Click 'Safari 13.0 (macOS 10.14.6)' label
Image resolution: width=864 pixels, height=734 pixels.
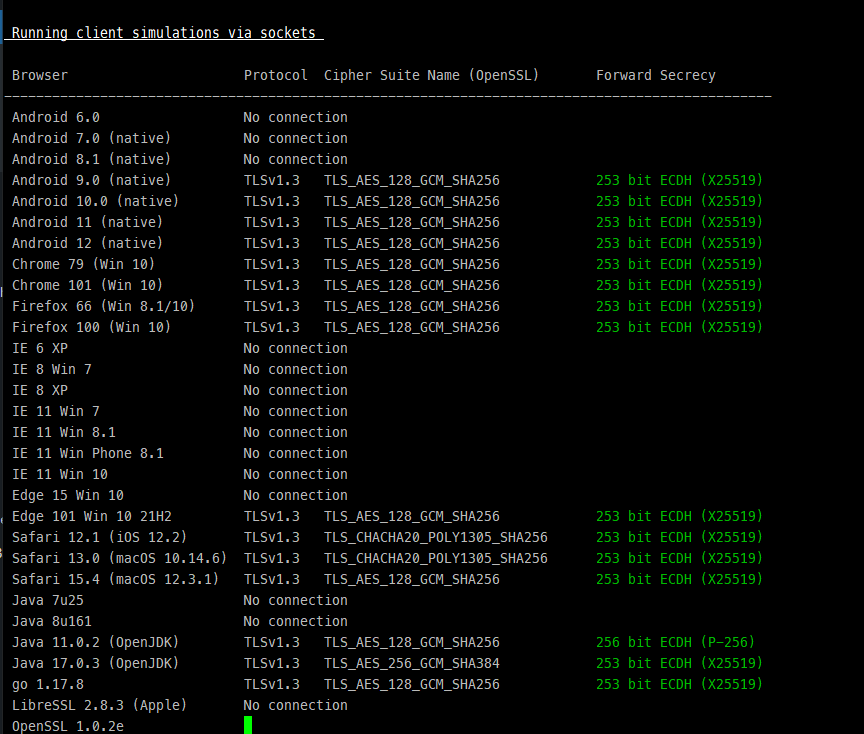coord(120,558)
